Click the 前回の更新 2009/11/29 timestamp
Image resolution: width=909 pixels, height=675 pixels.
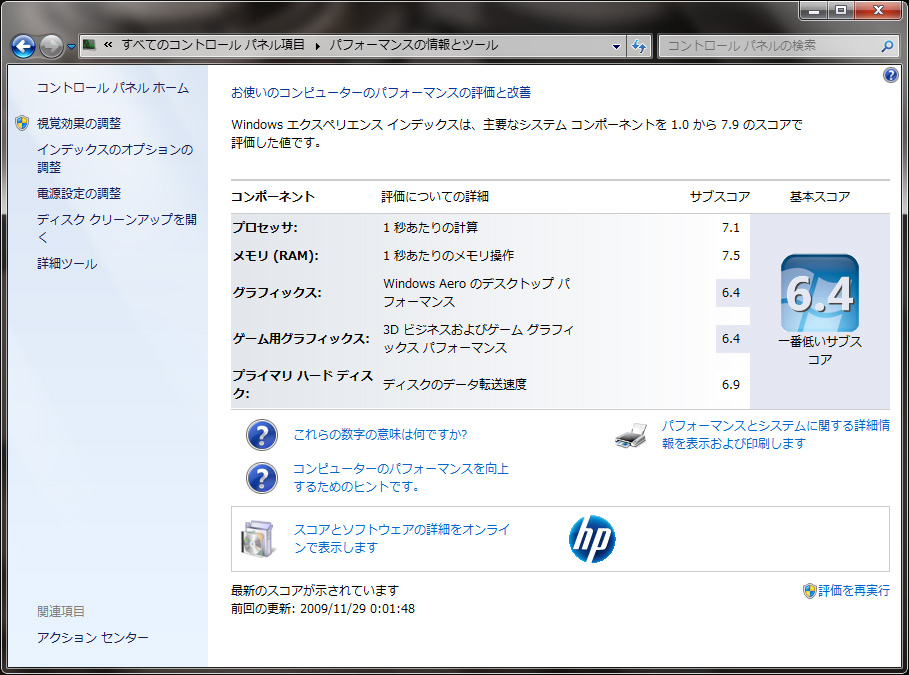tap(323, 609)
